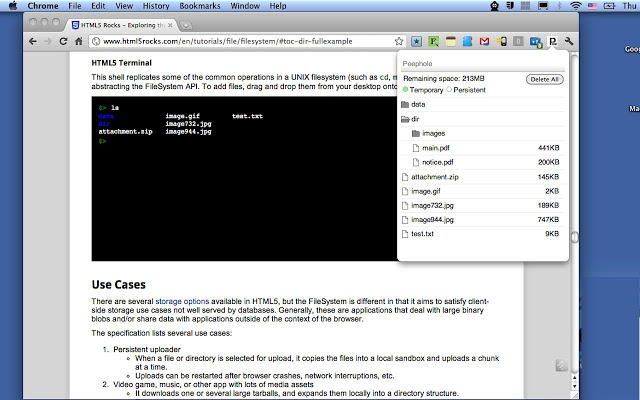Click the address bar URL field
The height and width of the screenshot is (400, 640).
click(x=248, y=41)
